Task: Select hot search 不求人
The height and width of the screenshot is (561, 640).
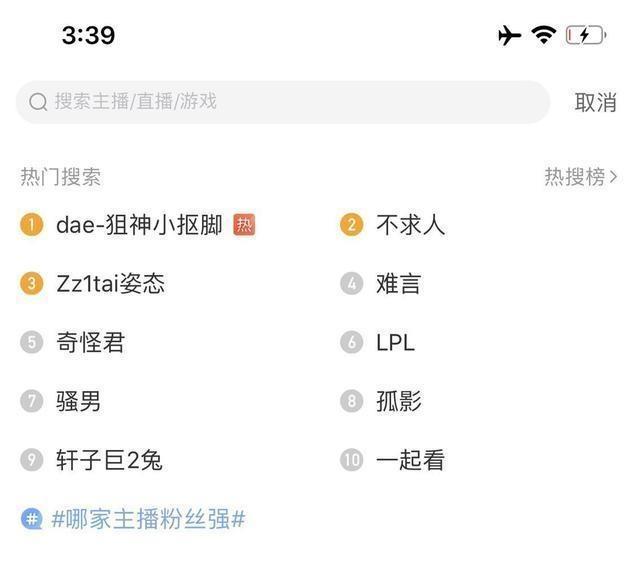Action: (411, 225)
